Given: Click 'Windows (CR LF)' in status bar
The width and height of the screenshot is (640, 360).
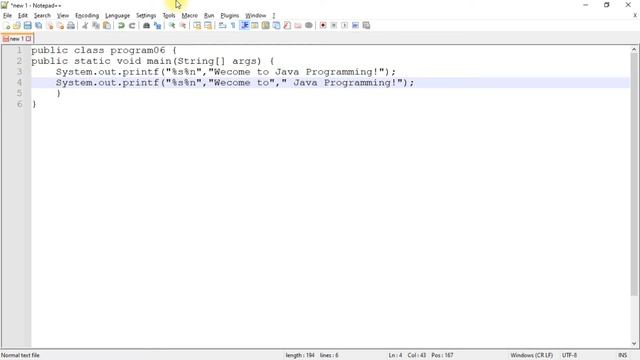Looking at the screenshot, I should coord(531,356).
